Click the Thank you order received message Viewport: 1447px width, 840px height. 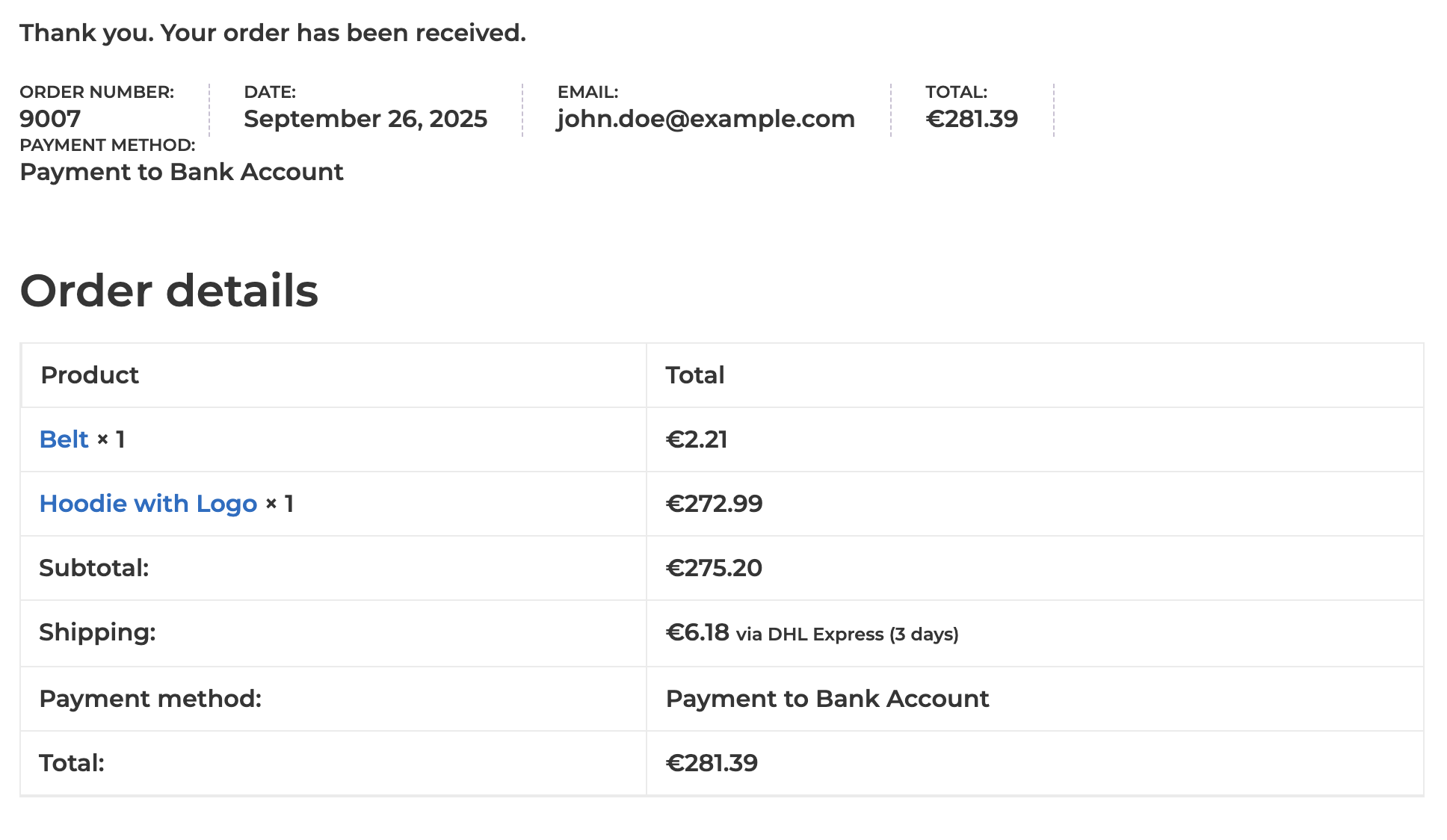273,33
